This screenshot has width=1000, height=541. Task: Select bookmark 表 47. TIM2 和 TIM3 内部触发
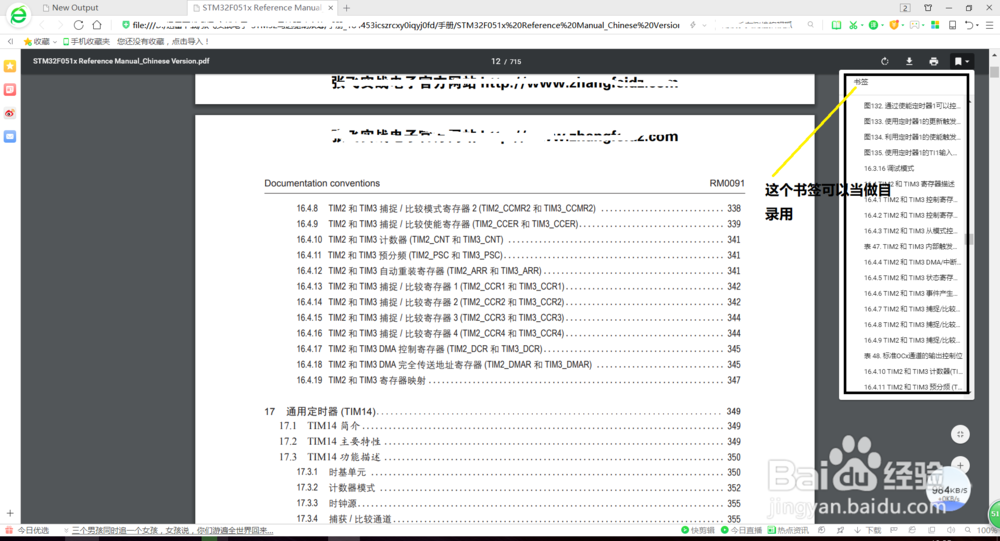coord(911,246)
